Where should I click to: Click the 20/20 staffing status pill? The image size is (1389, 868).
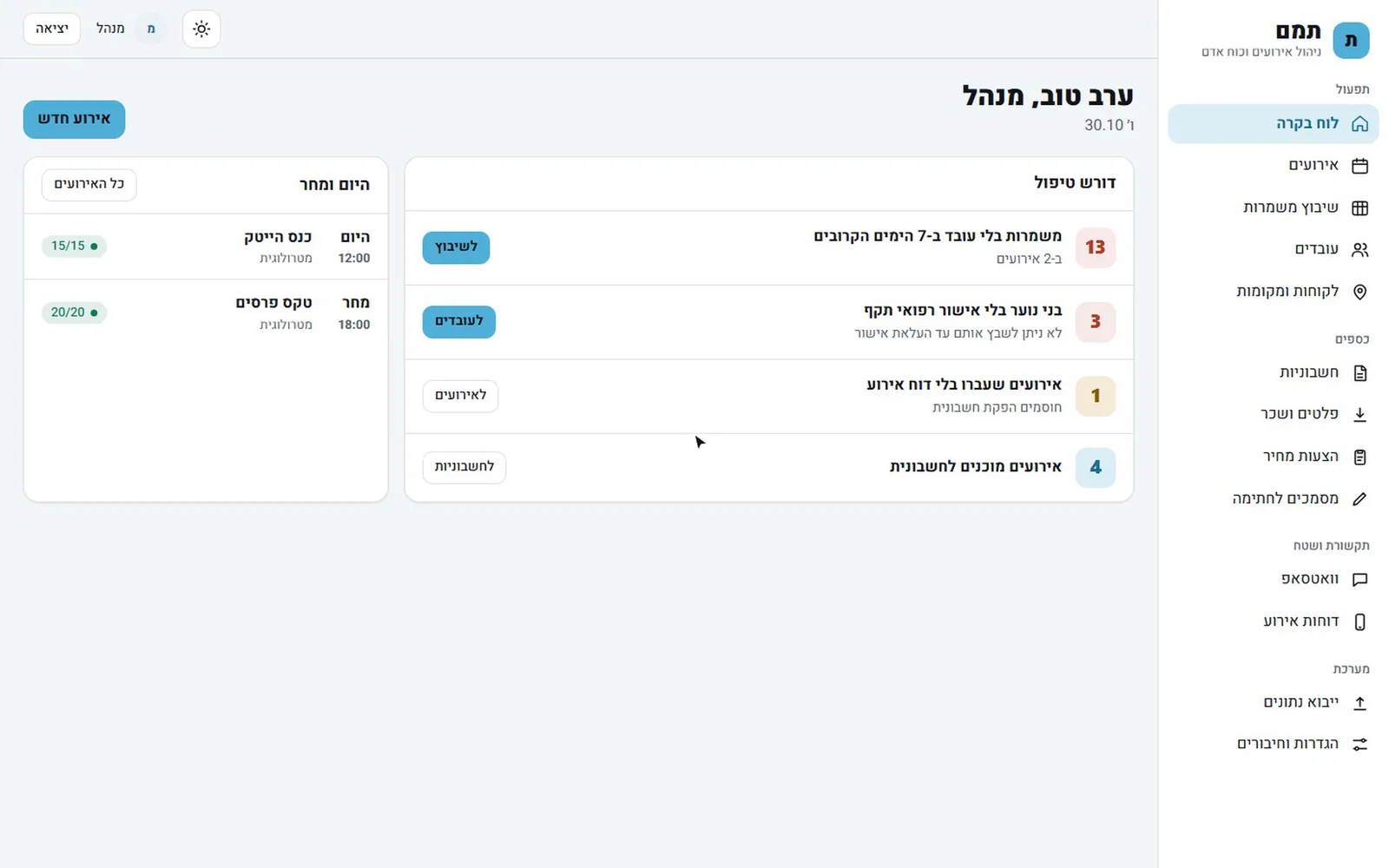74,312
